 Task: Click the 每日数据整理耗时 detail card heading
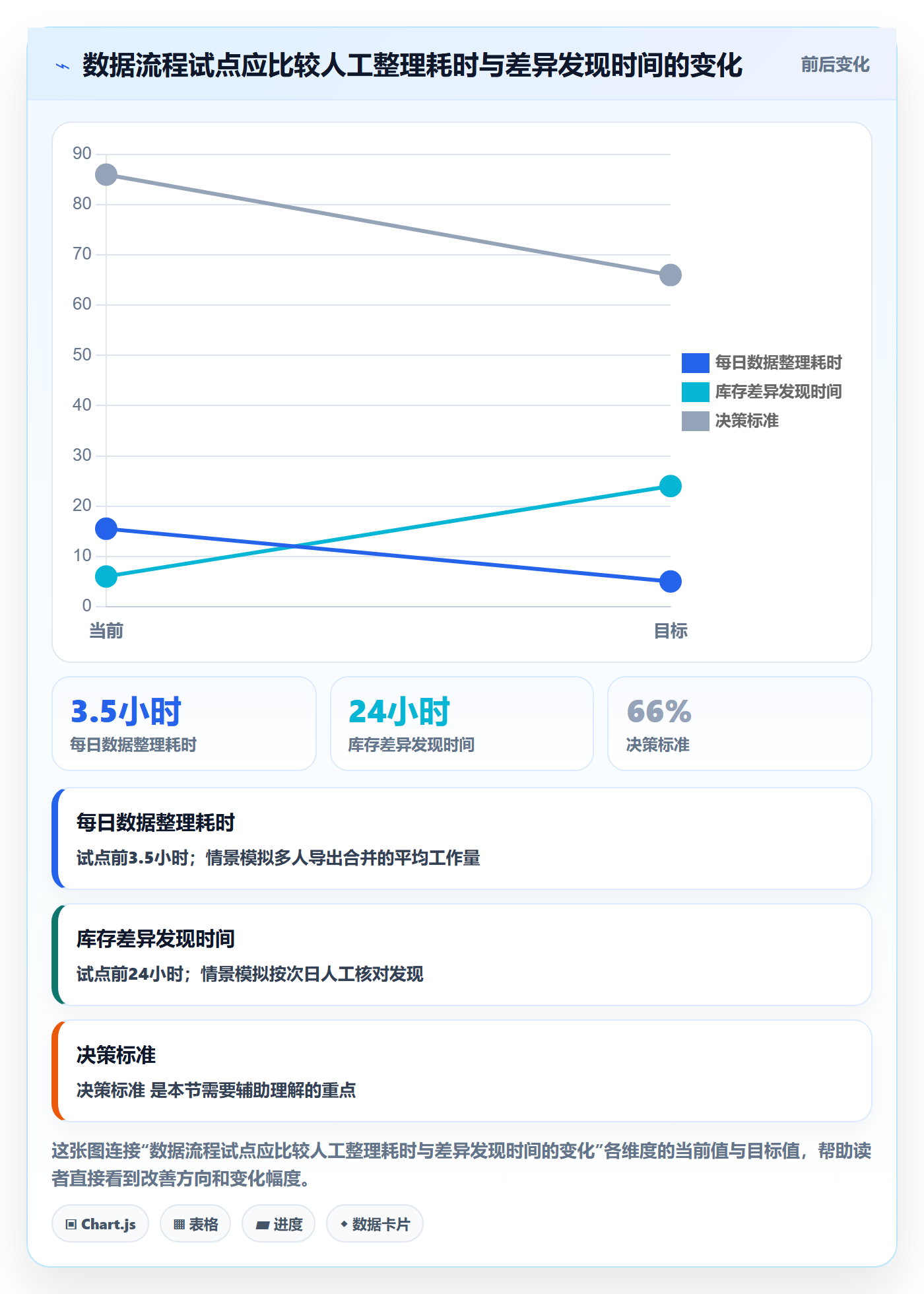click(156, 823)
